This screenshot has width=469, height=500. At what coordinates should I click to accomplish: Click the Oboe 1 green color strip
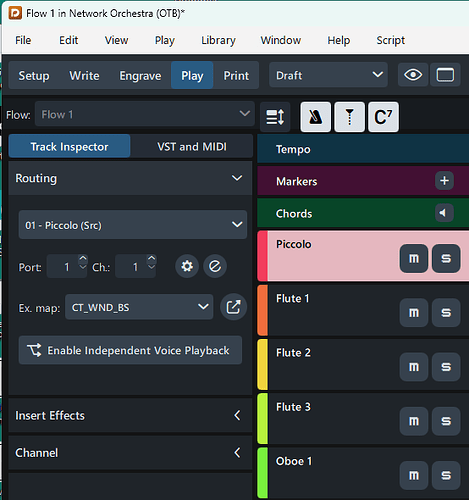point(263,473)
